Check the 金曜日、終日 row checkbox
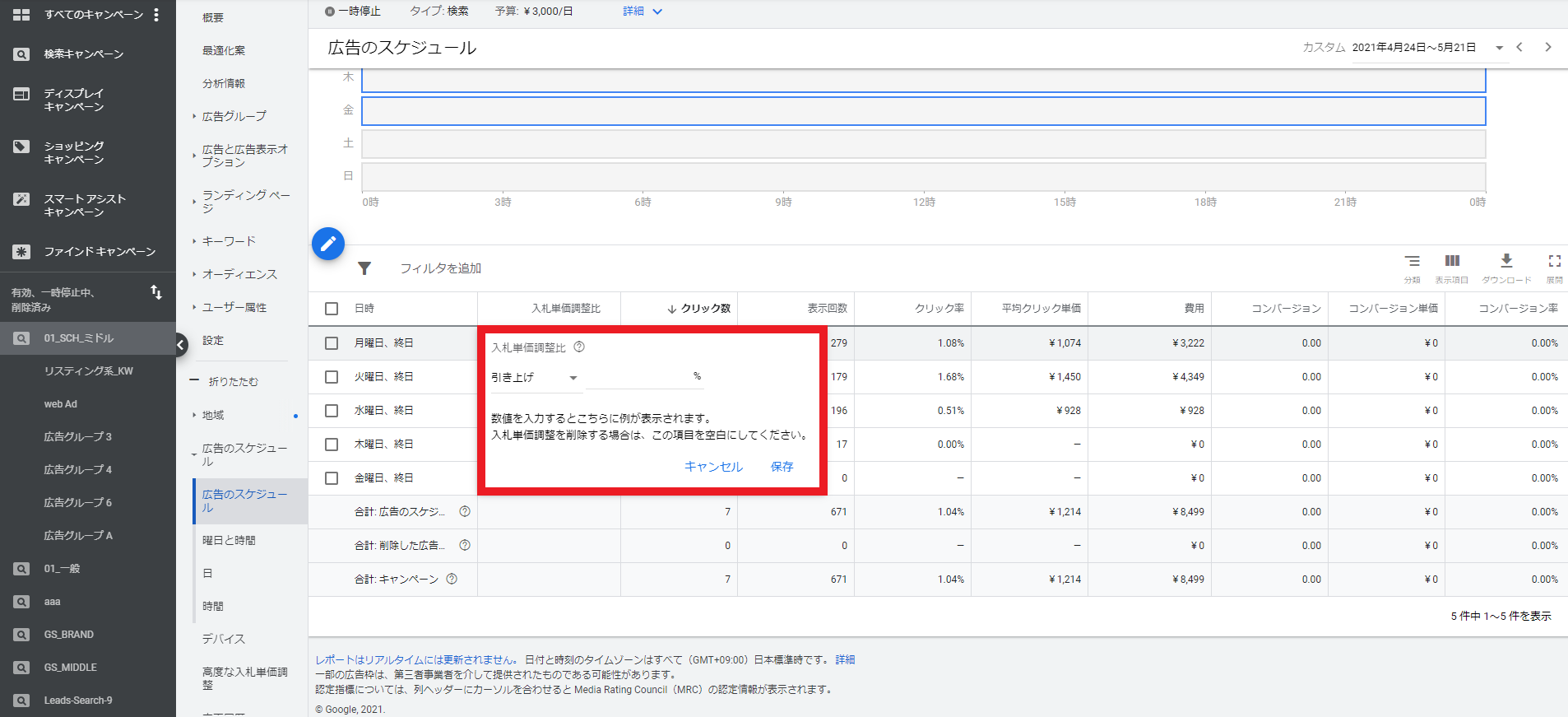1568x717 pixels. [x=332, y=478]
